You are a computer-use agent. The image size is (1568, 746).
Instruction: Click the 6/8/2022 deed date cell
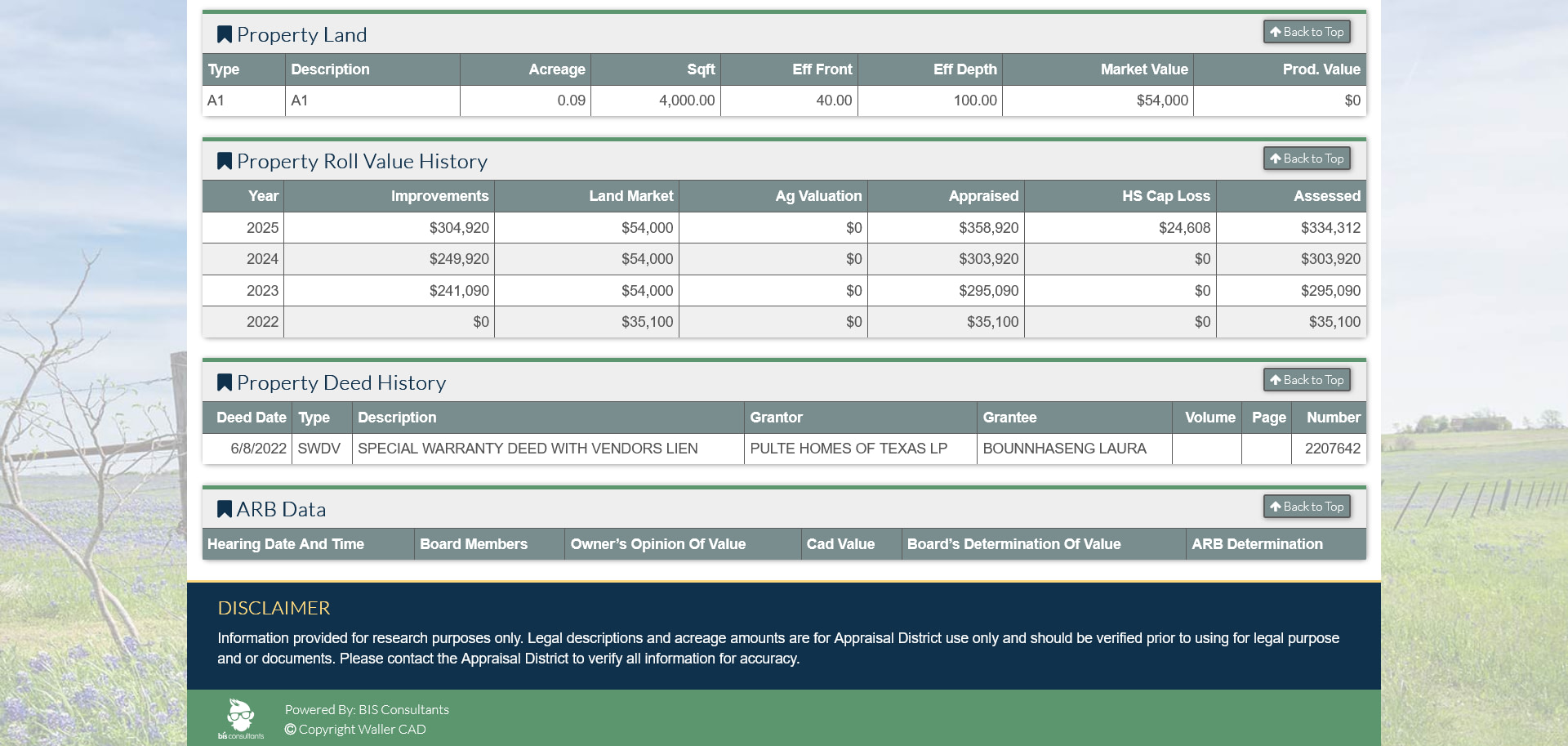247,449
